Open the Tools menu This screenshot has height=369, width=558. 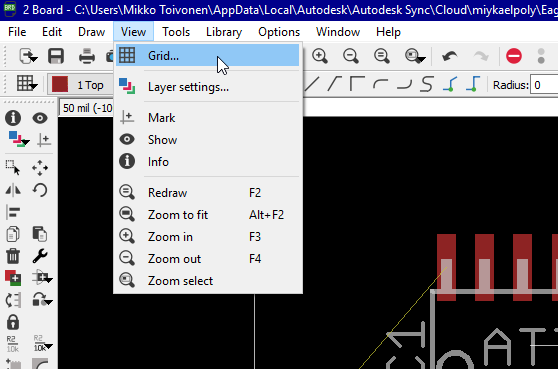(176, 32)
